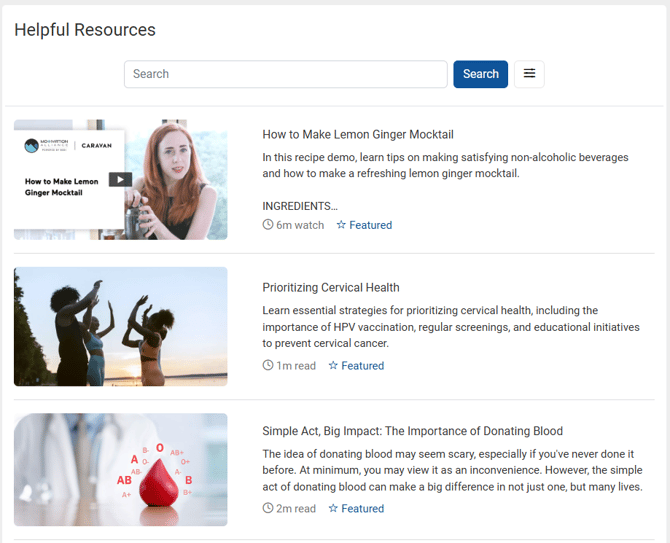Open Simple Act, Big Impact article title
Image resolution: width=670 pixels, height=543 pixels.
tap(412, 431)
